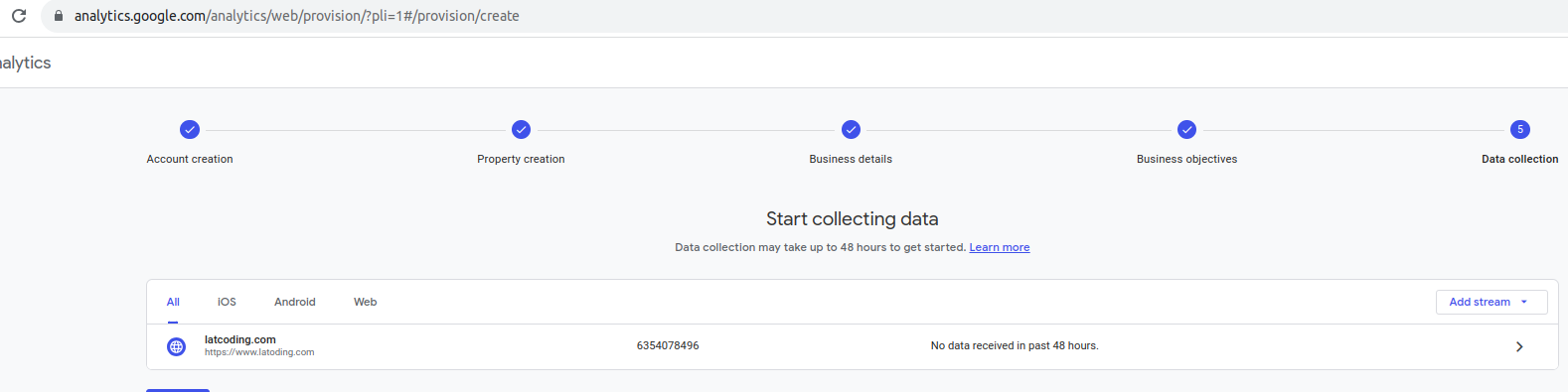The image size is (1568, 392).
Task: Open the Learn more link
Action: tap(1000, 247)
